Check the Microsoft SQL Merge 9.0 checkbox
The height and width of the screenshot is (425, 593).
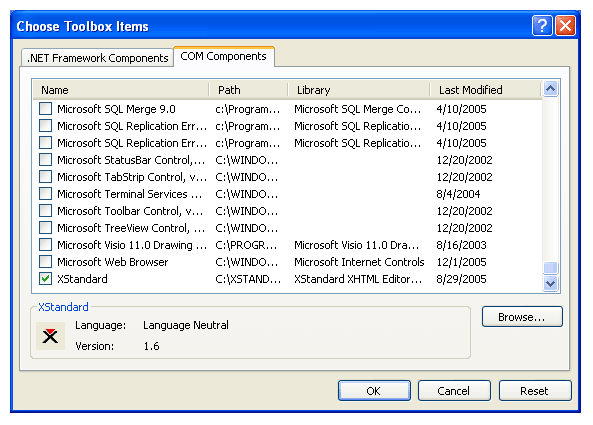coord(45,109)
